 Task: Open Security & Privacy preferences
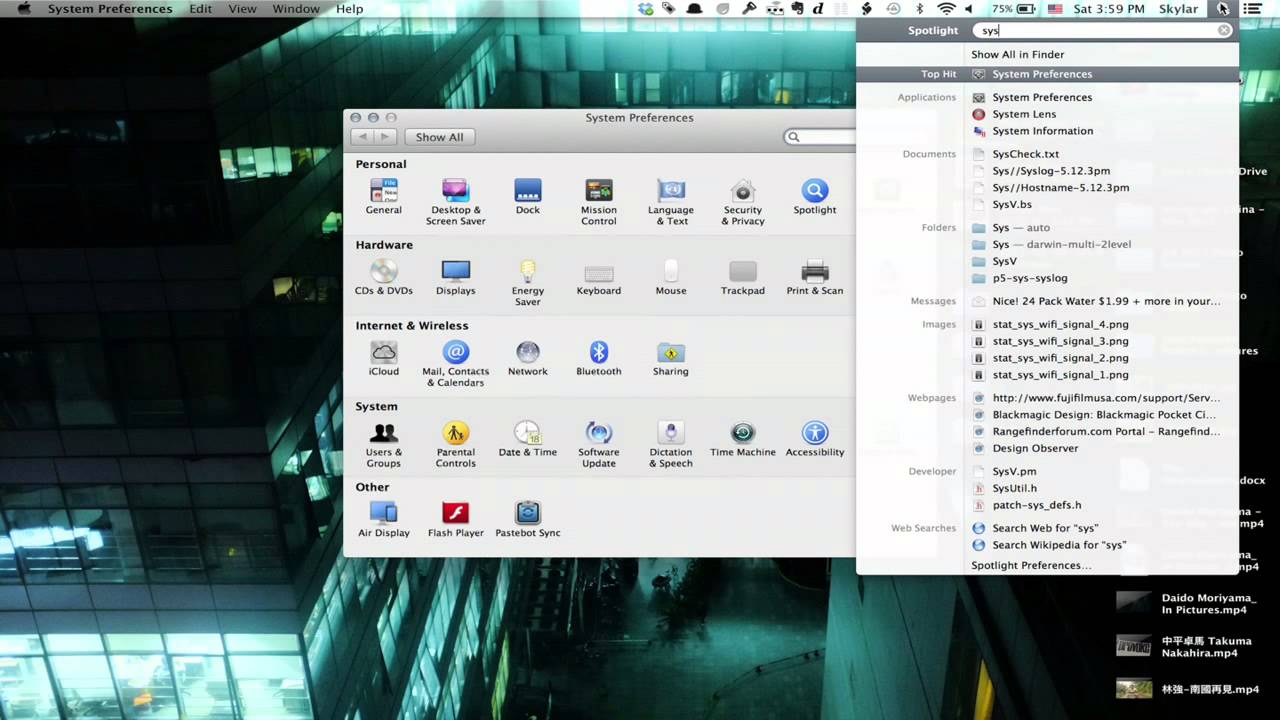(x=742, y=190)
